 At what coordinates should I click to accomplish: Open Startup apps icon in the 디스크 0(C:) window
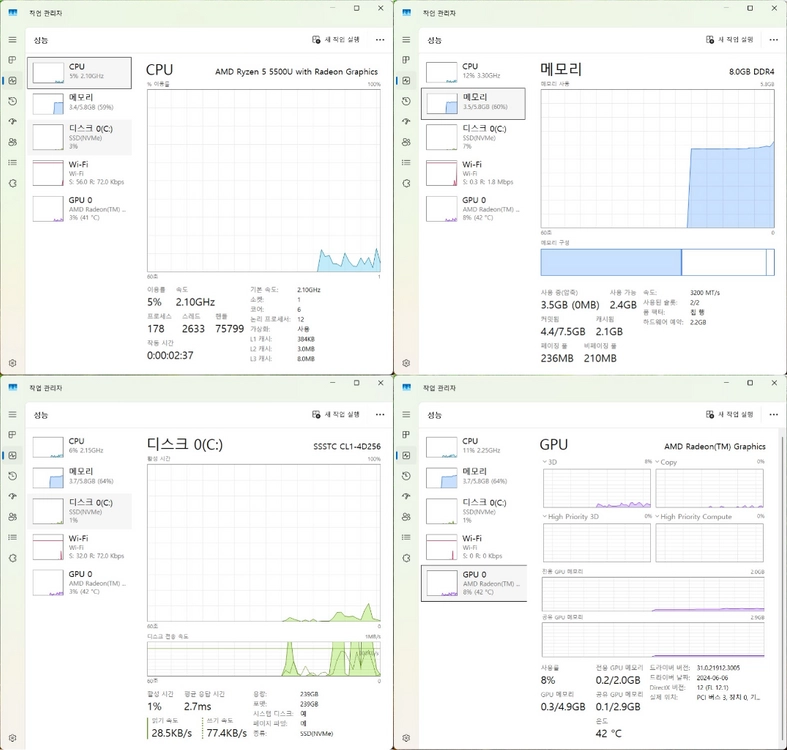13,496
